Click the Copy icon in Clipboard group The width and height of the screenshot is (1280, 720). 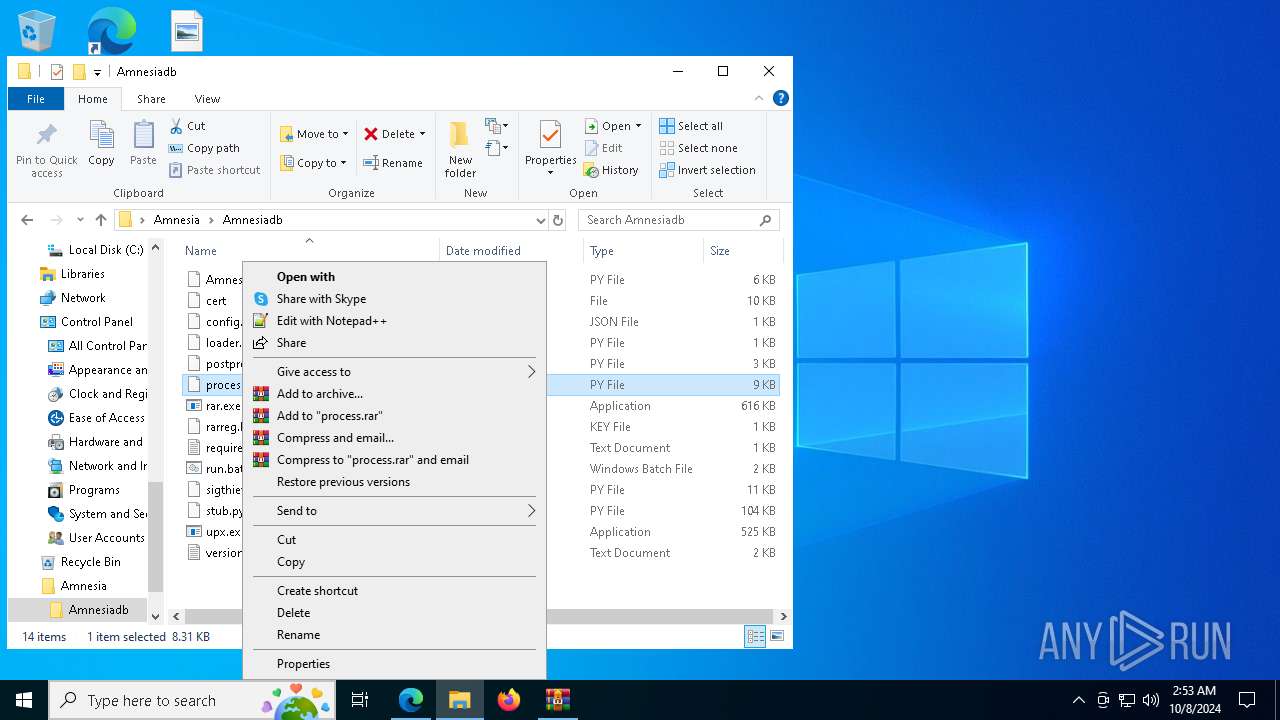101,135
